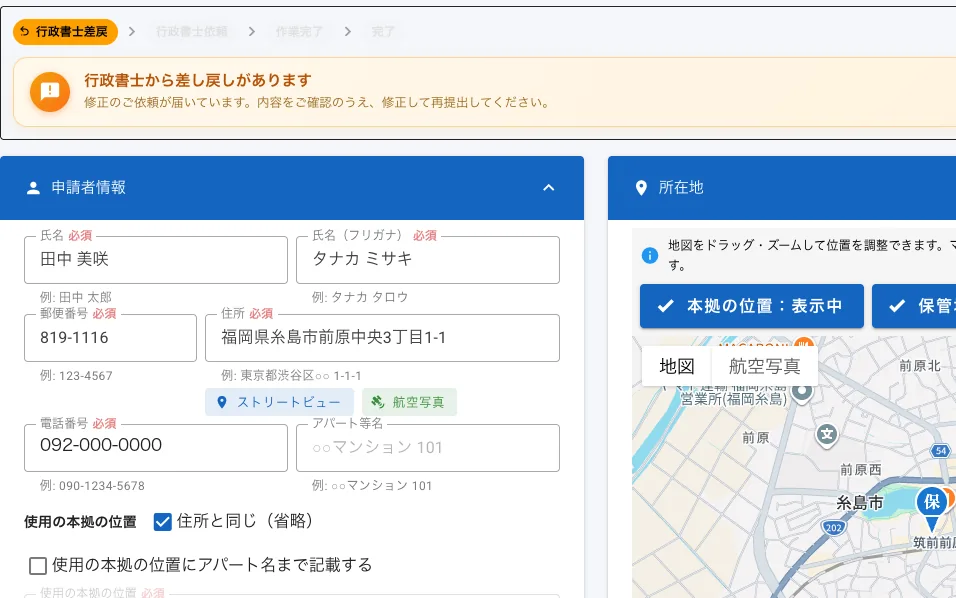Click the 糸島市 label on the map
Screen dimensions: 956x598
(860, 503)
